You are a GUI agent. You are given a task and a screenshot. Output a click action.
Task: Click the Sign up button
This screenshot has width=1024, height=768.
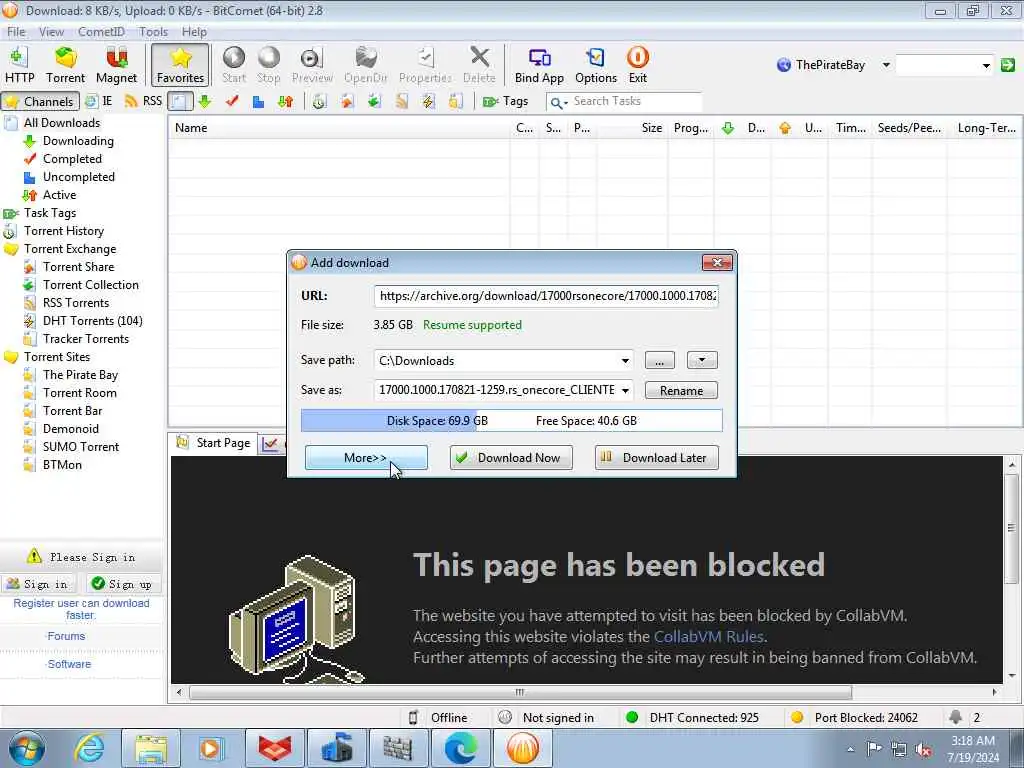122,584
